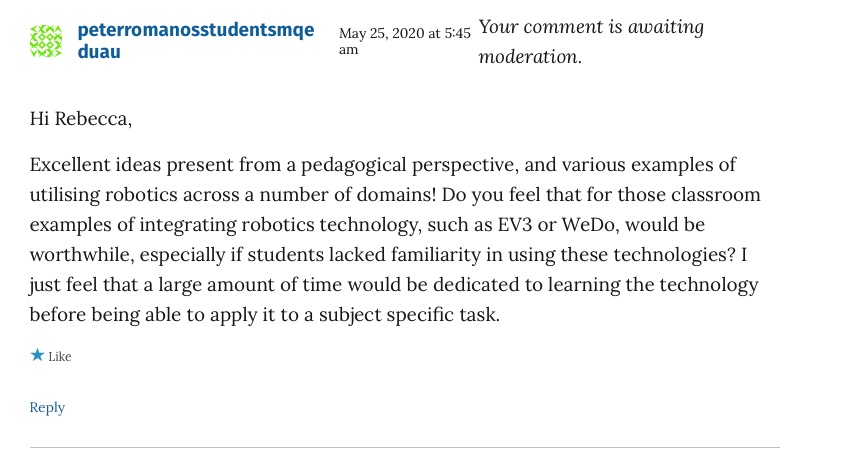This screenshot has width=867, height=450.
Task: Click the 'awaiting moderation' notice text
Action: [590, 41]
